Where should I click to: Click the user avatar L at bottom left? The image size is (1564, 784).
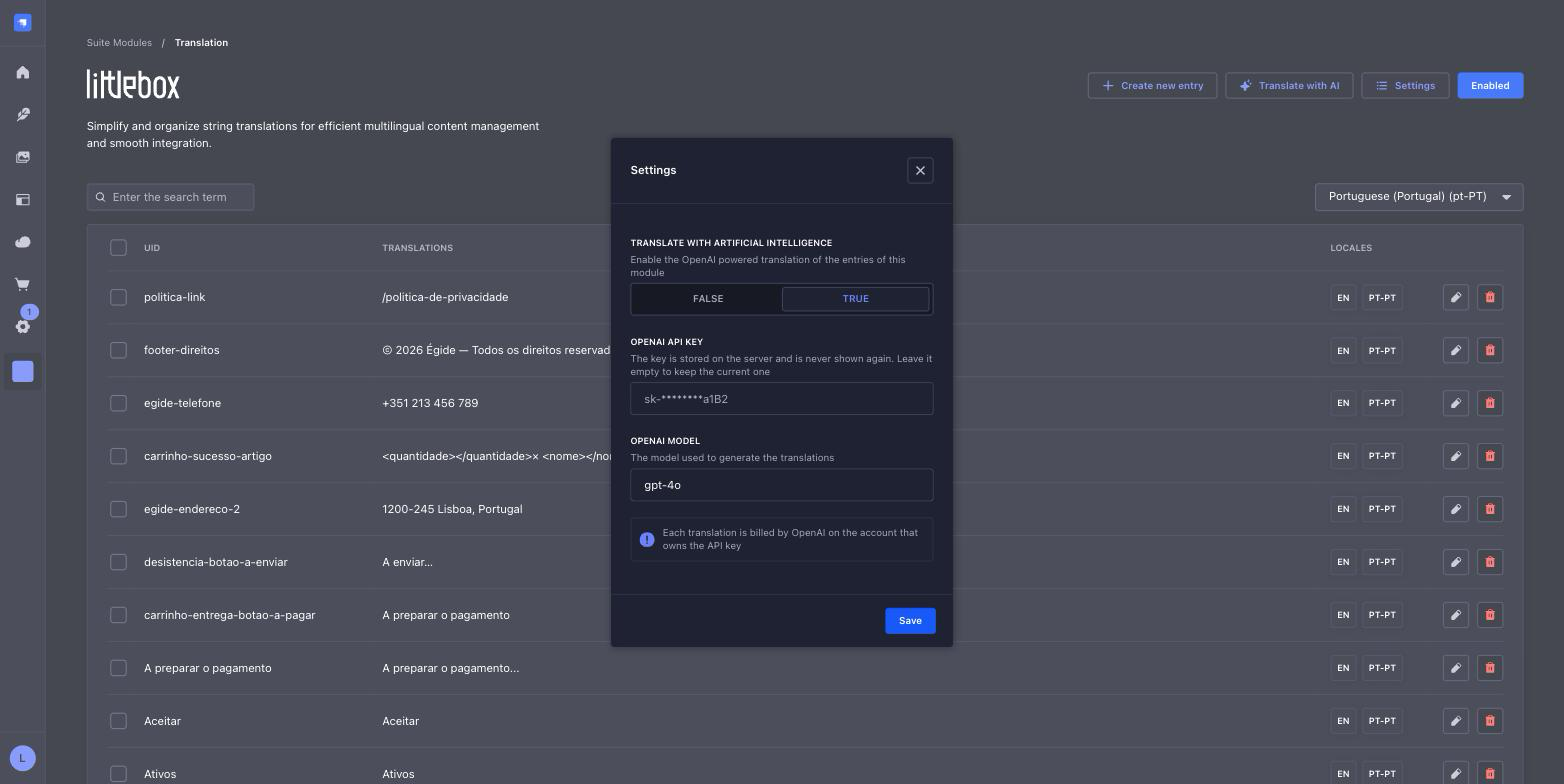pos(22,758)
